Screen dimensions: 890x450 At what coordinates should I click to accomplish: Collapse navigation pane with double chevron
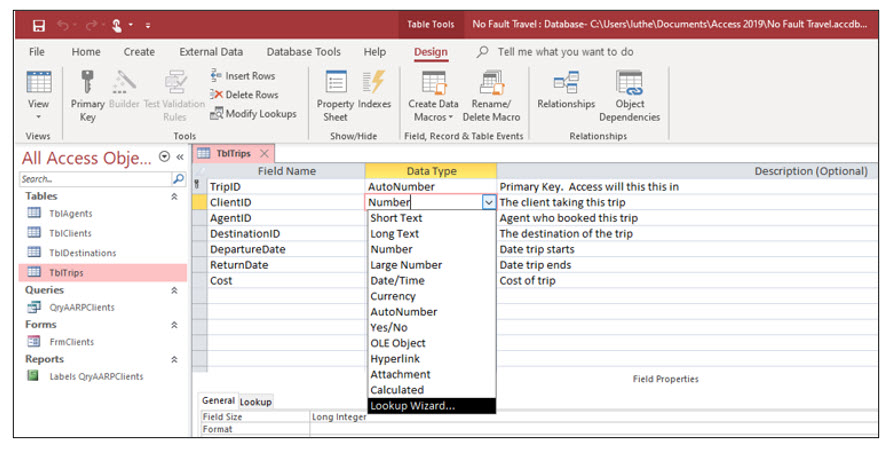click(180, 157)
